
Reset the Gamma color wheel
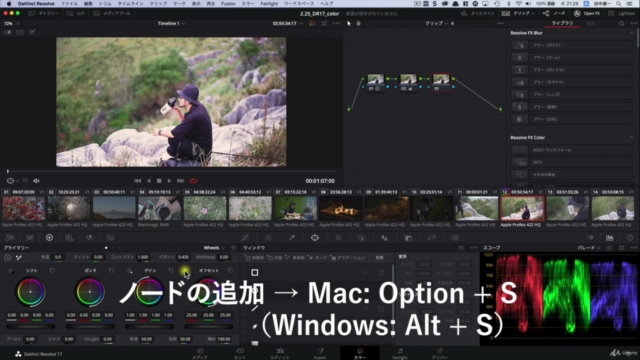(x=111, y=271)
